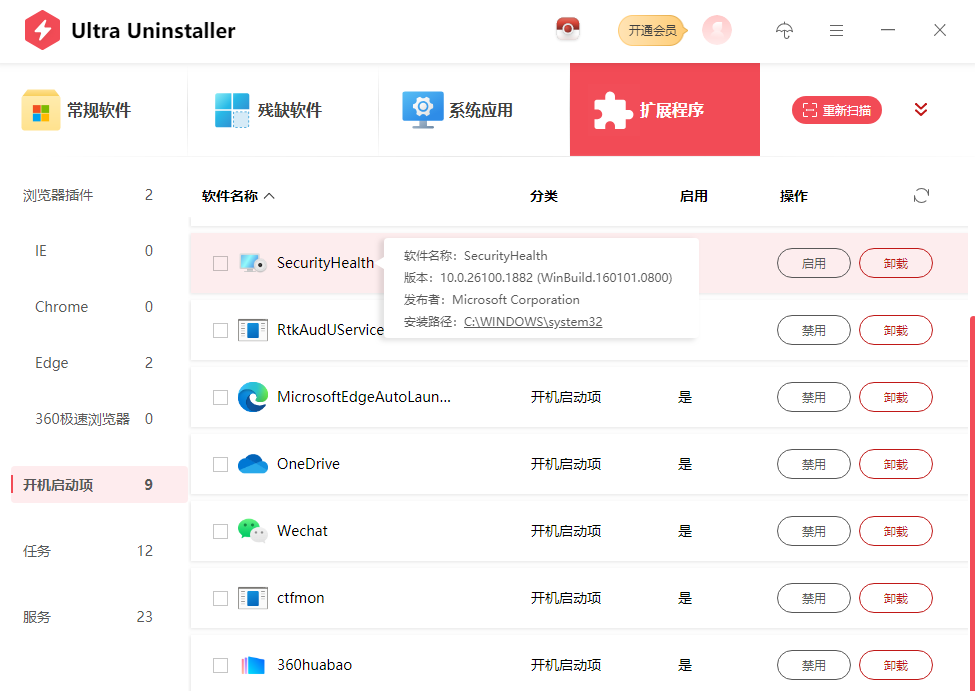Open install path C:\WINDOWS\system32 link
This screenshot has width=975, height=691.
point(533,322)
